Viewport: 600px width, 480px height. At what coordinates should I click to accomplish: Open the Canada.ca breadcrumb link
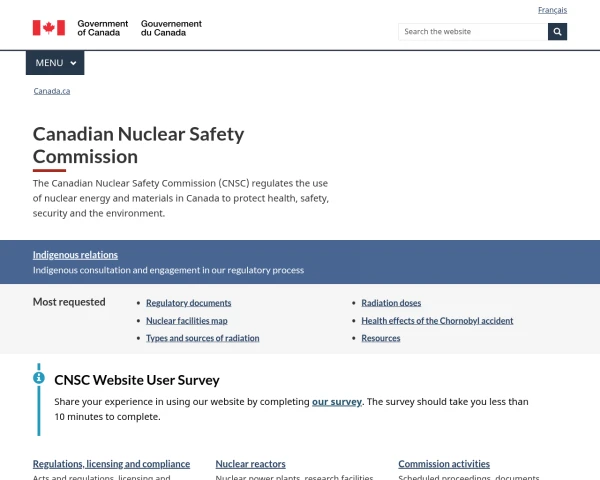click(52, 91)
